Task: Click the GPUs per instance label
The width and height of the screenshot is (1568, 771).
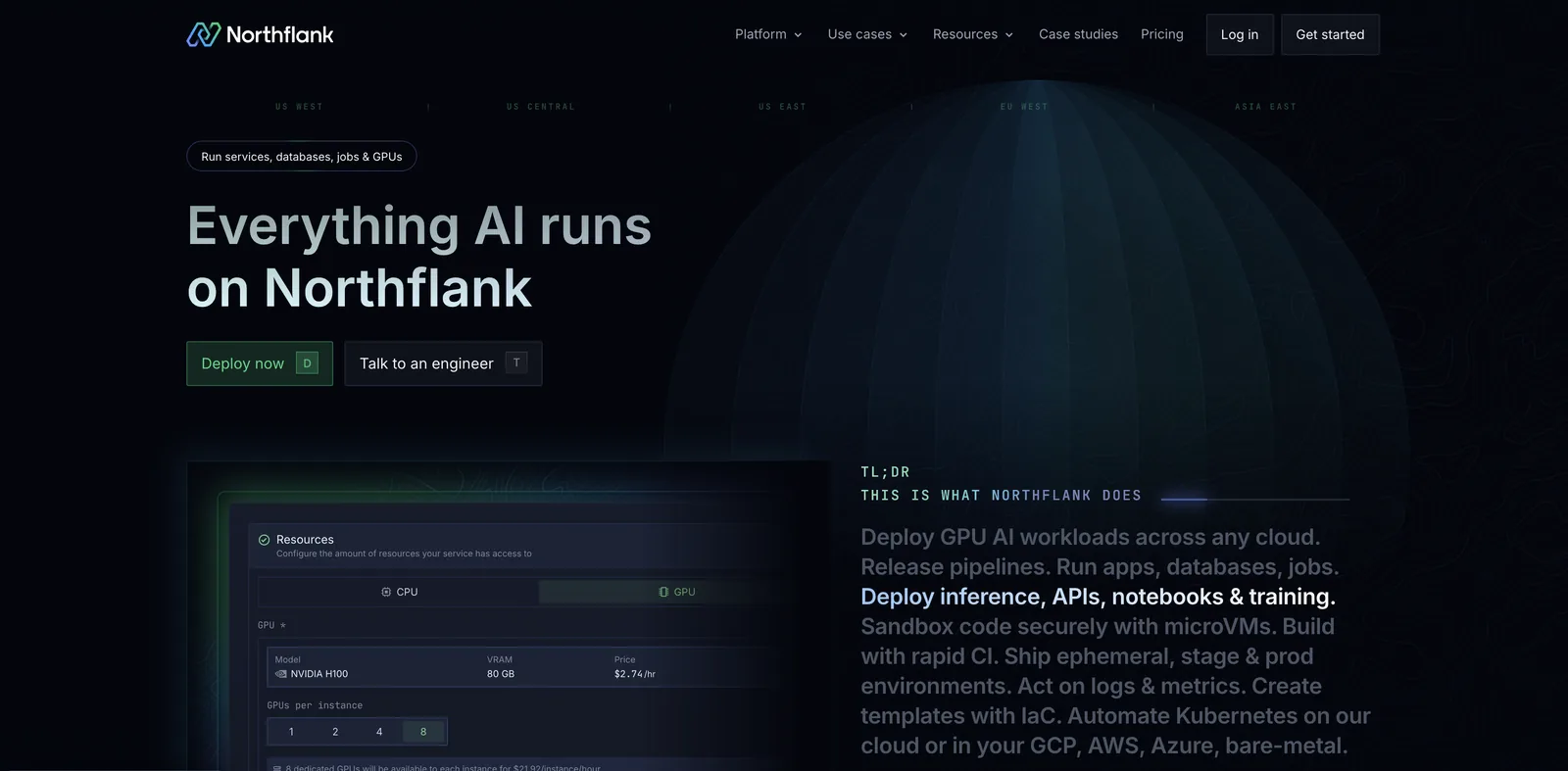Action: click(315, 705)
